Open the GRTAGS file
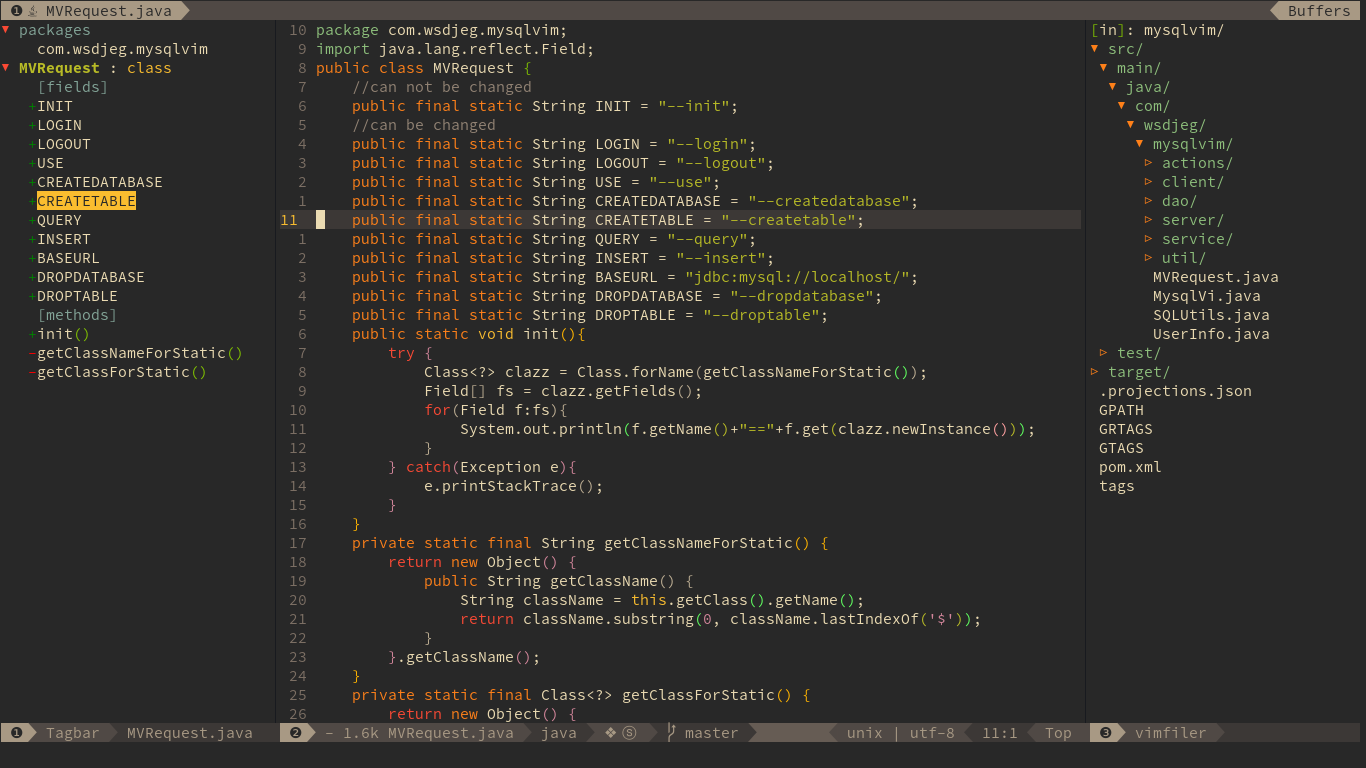 click(x=1126, y=429)
